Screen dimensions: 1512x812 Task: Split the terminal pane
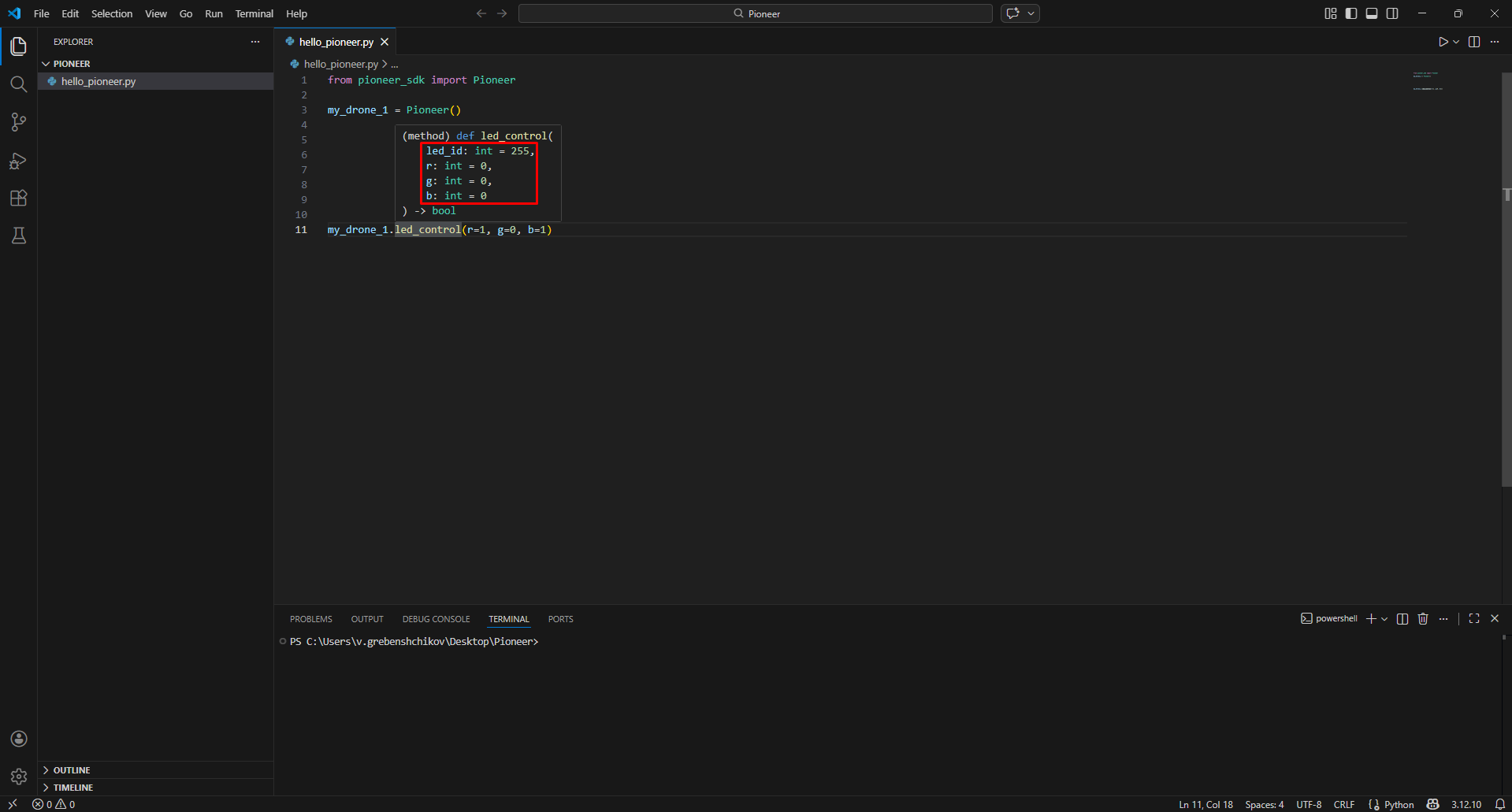(1402, 619)
